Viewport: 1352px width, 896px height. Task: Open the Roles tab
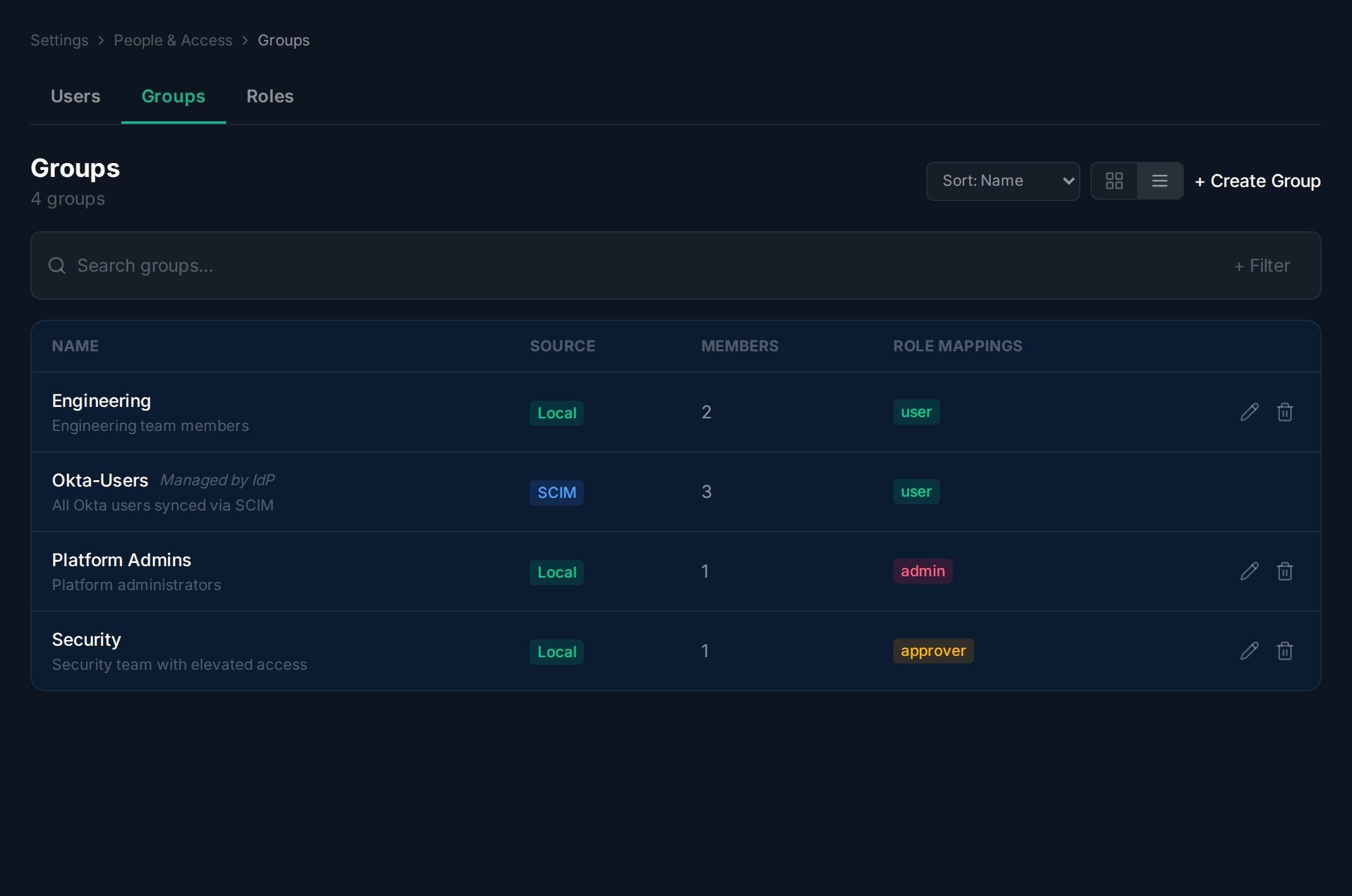pos(270,96)
